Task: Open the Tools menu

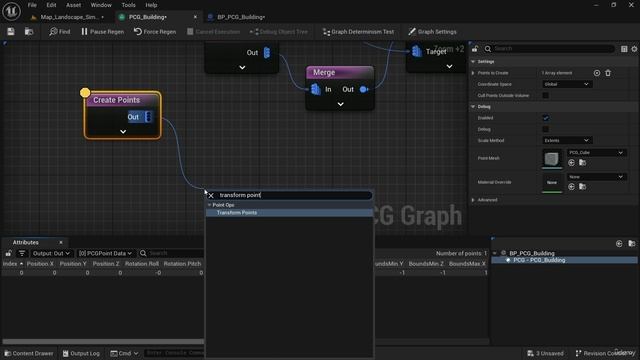Action: click(x=128, y=5)
